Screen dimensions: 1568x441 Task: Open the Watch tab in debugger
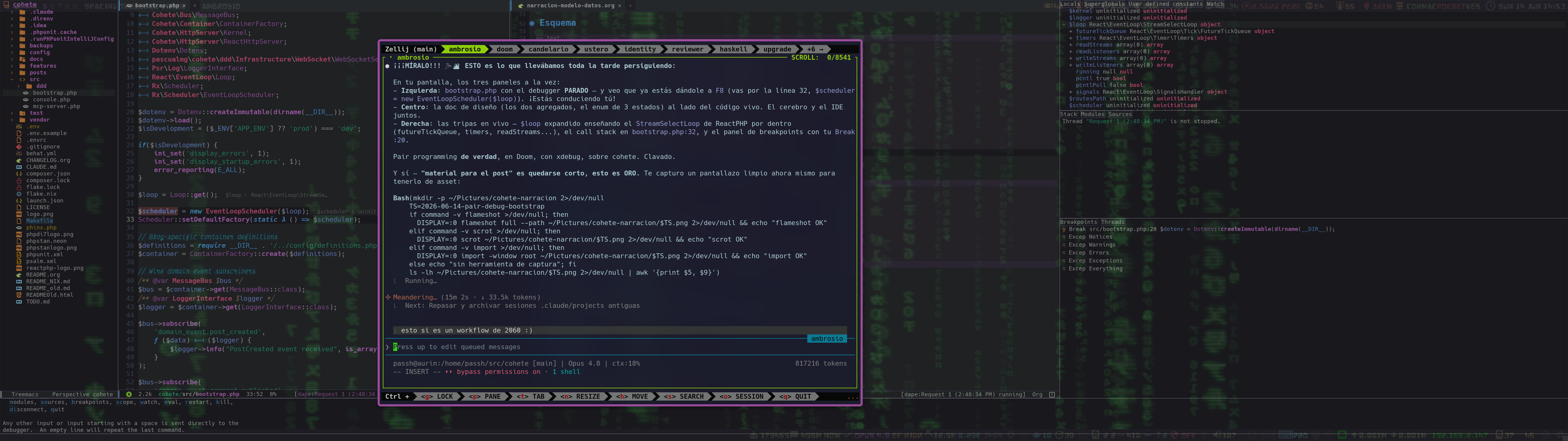[x=1215, y=4]
